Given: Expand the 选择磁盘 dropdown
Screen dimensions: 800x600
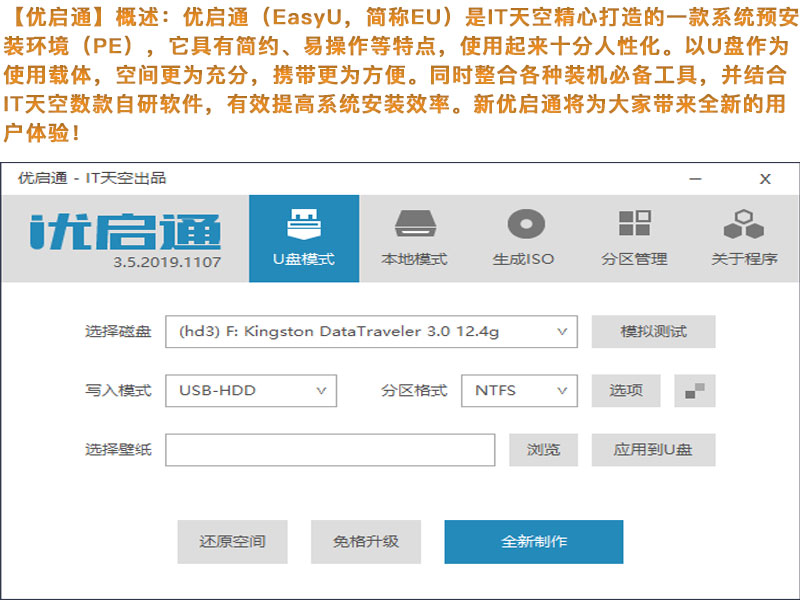Looking at the screenshot, I should point(371,332).
